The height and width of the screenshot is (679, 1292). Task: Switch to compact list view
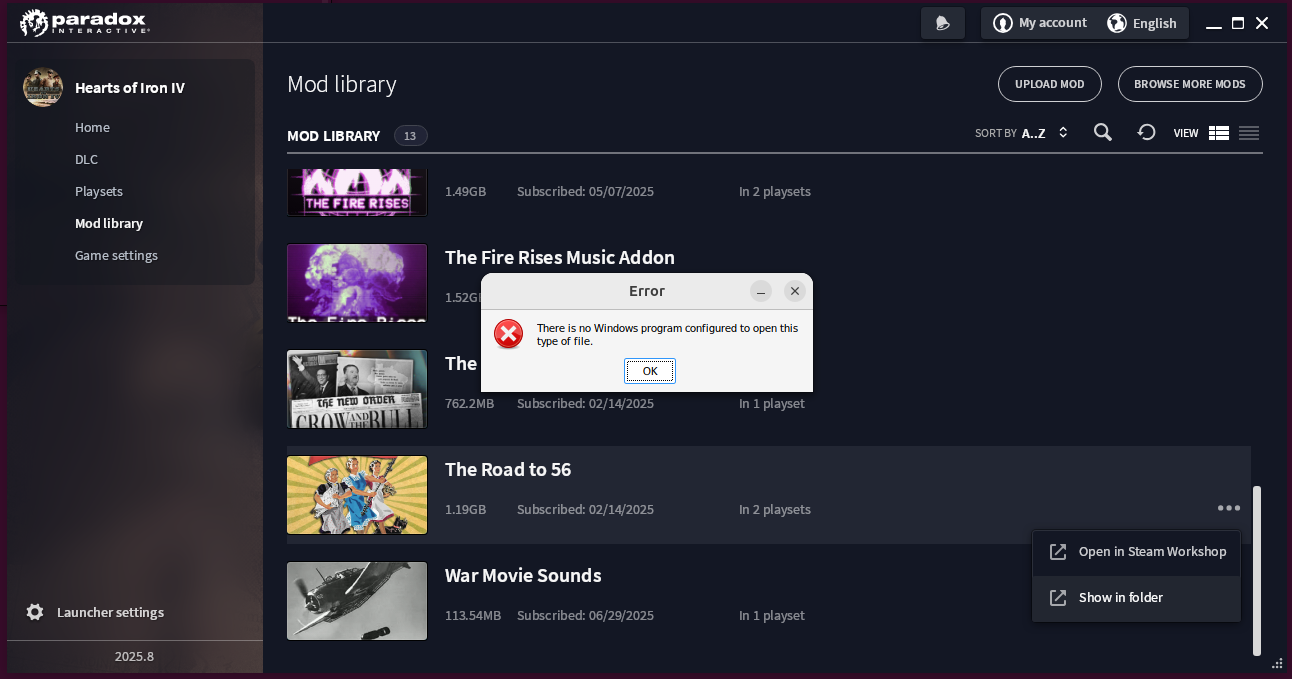pos(1249,133)
